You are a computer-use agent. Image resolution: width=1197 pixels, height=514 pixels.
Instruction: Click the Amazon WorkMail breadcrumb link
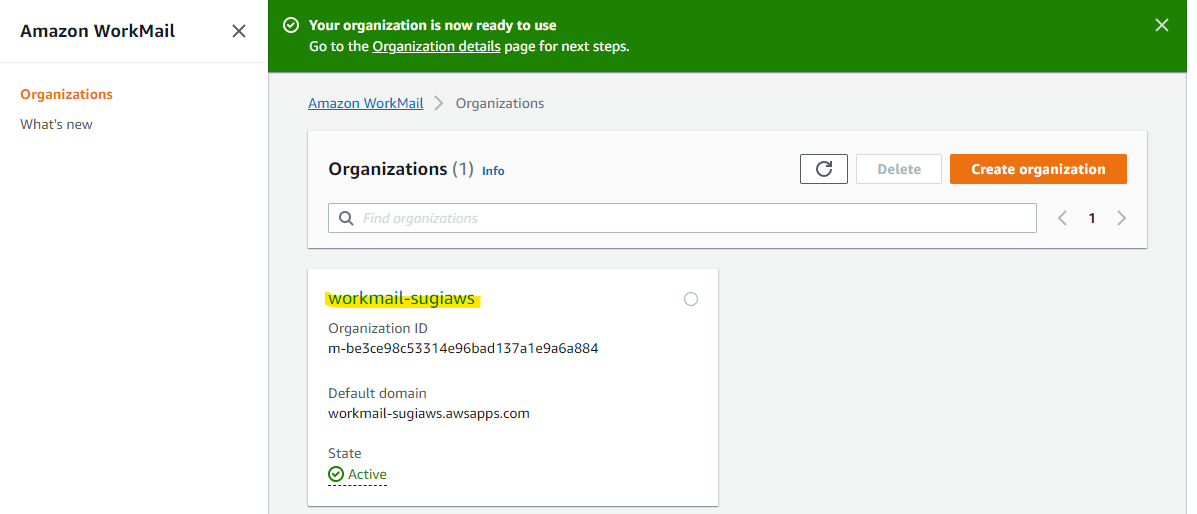[366, 103]
